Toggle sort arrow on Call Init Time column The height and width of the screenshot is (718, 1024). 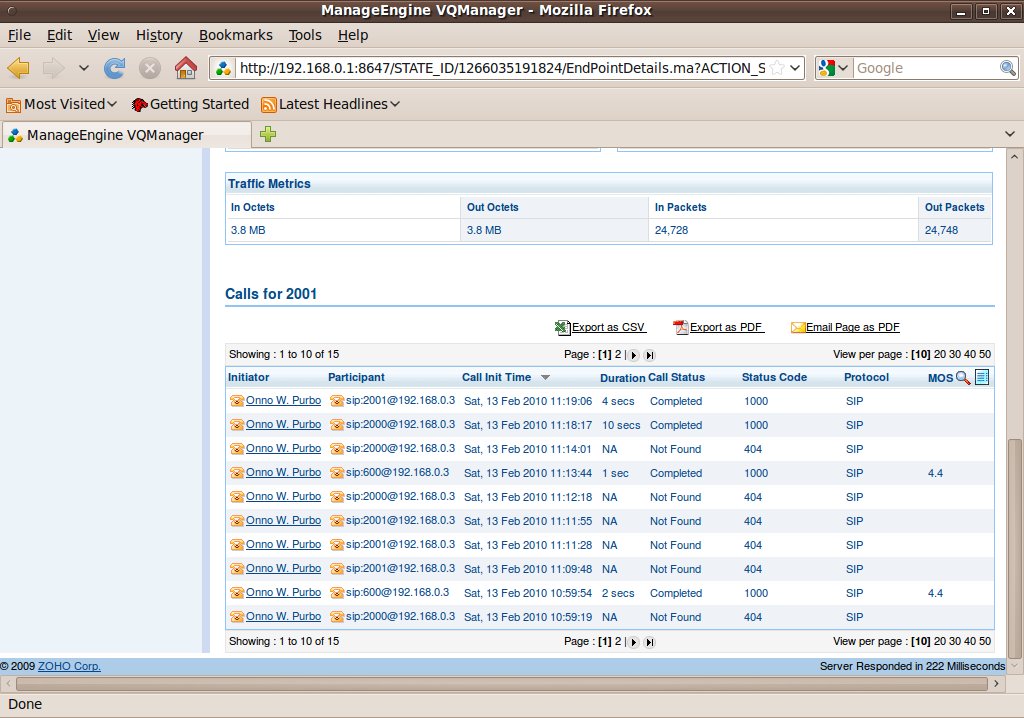(x=545, y=378)
